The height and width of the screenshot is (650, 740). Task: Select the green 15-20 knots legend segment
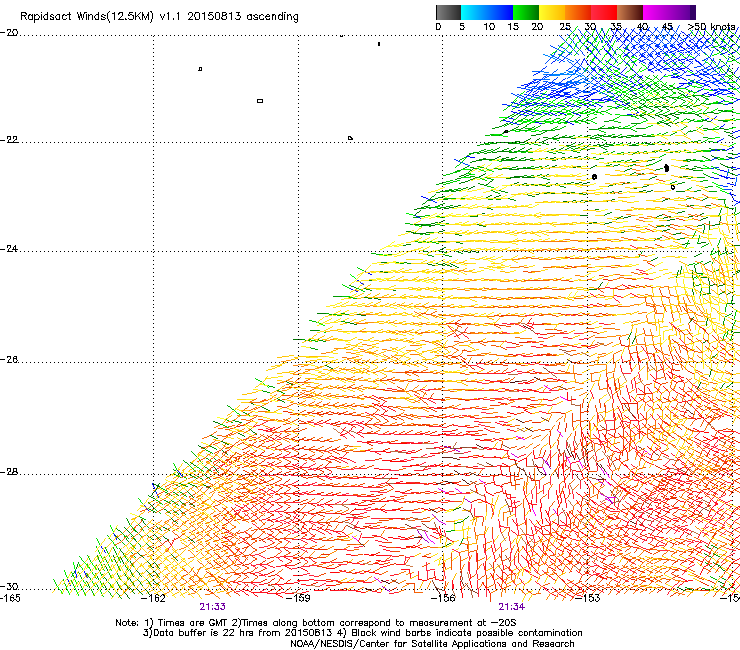[x=526, y=12]
